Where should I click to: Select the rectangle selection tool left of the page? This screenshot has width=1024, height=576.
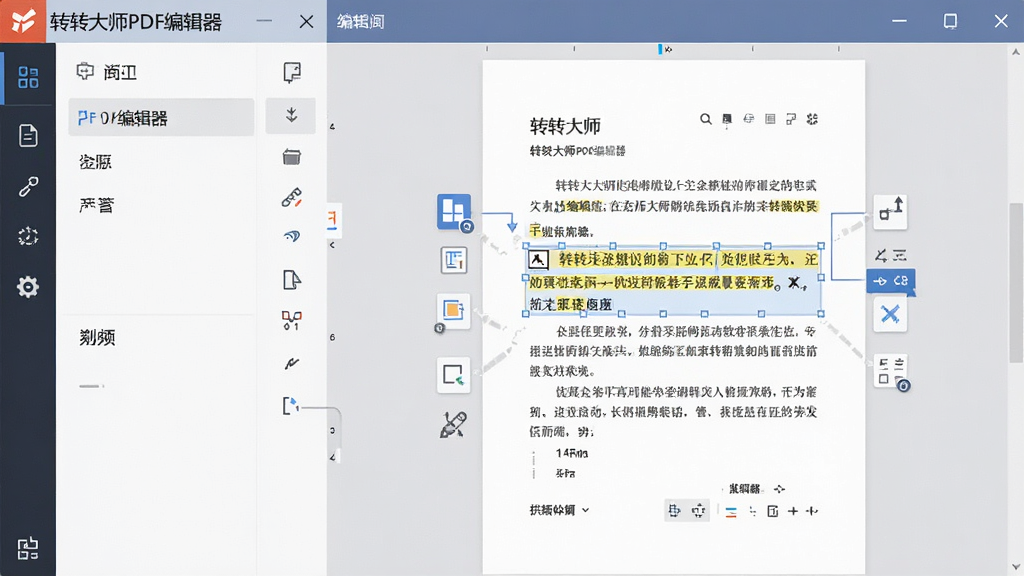(x=453, y=375)
